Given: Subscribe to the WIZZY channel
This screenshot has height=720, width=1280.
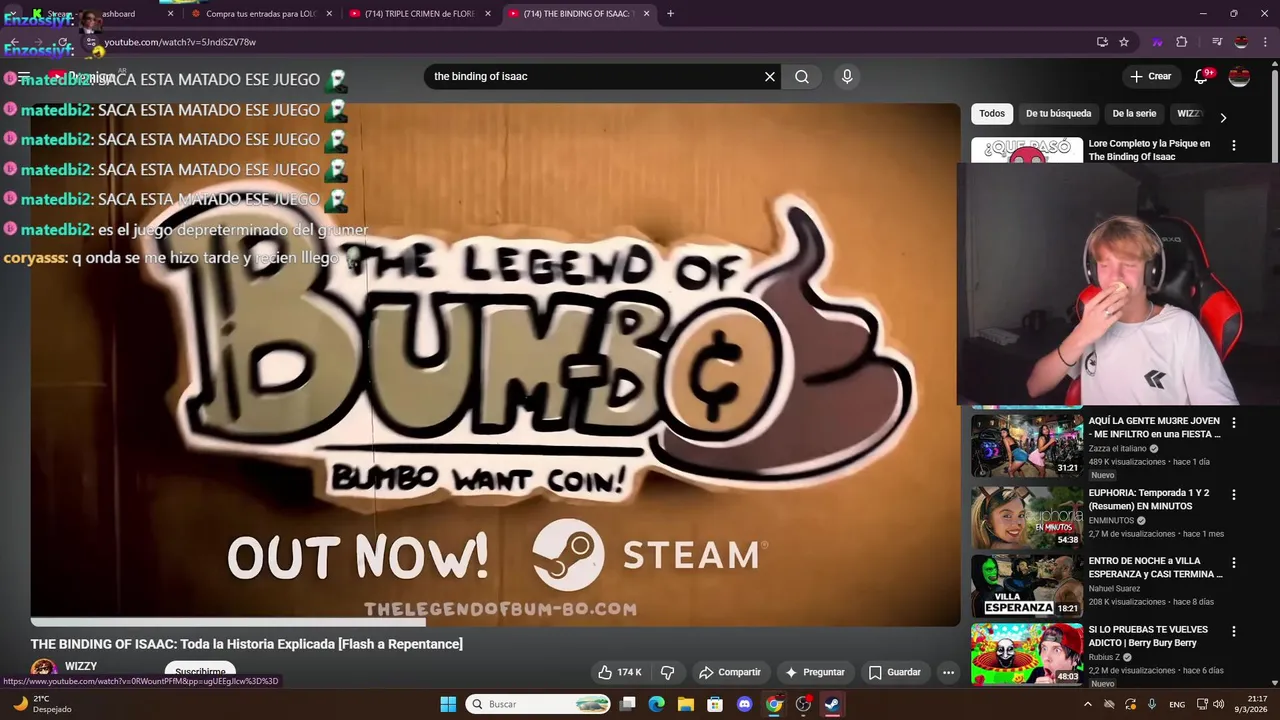Looking at the screenshot, I should coord(200,672).
